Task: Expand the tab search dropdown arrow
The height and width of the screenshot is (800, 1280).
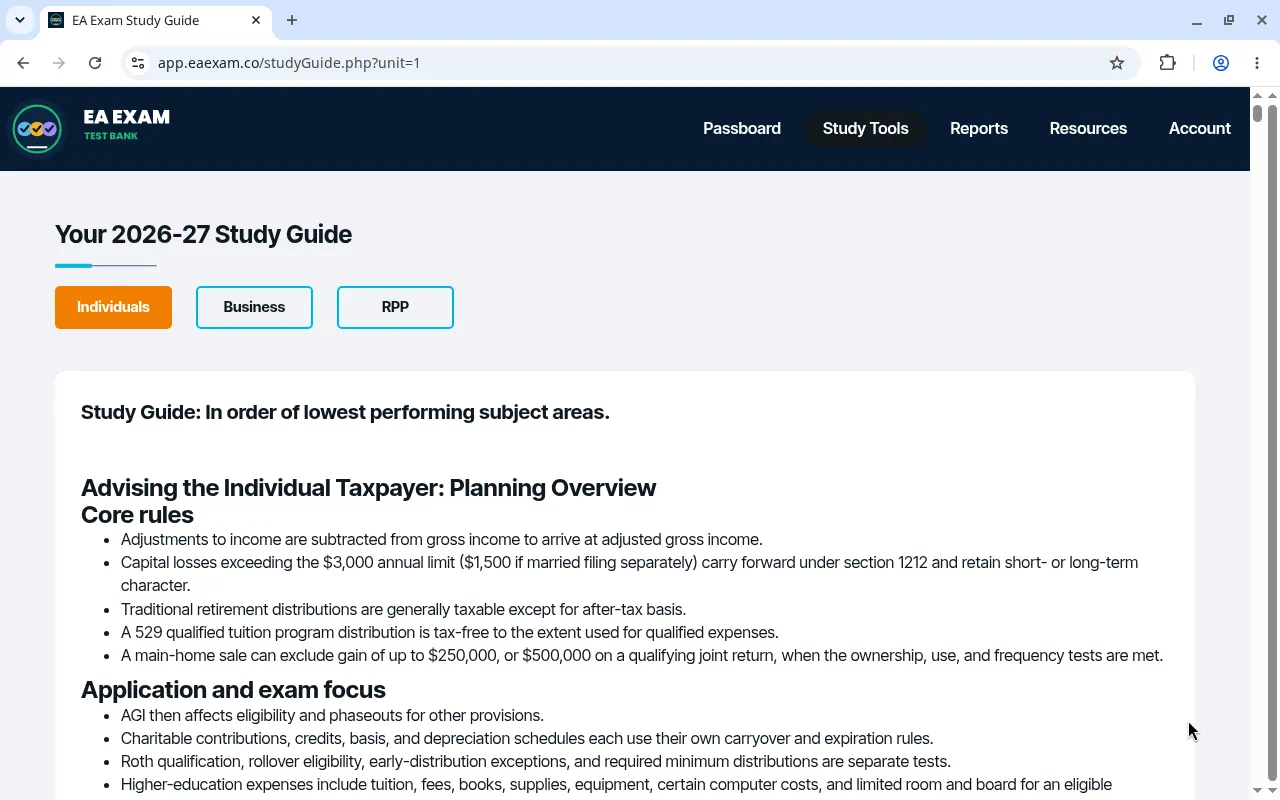Action: pos(19,20)
